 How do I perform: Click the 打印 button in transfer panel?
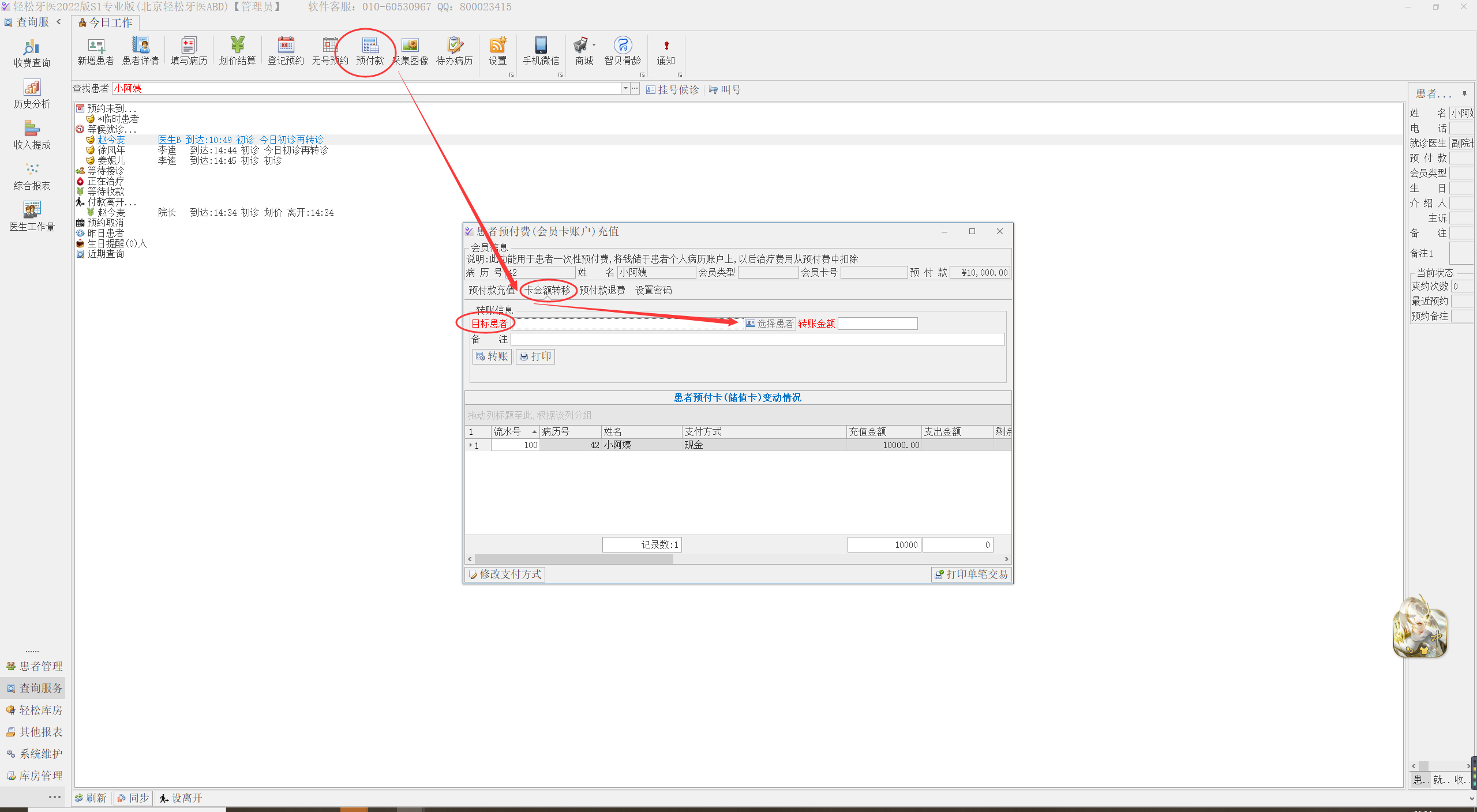(x=535, y=356)
